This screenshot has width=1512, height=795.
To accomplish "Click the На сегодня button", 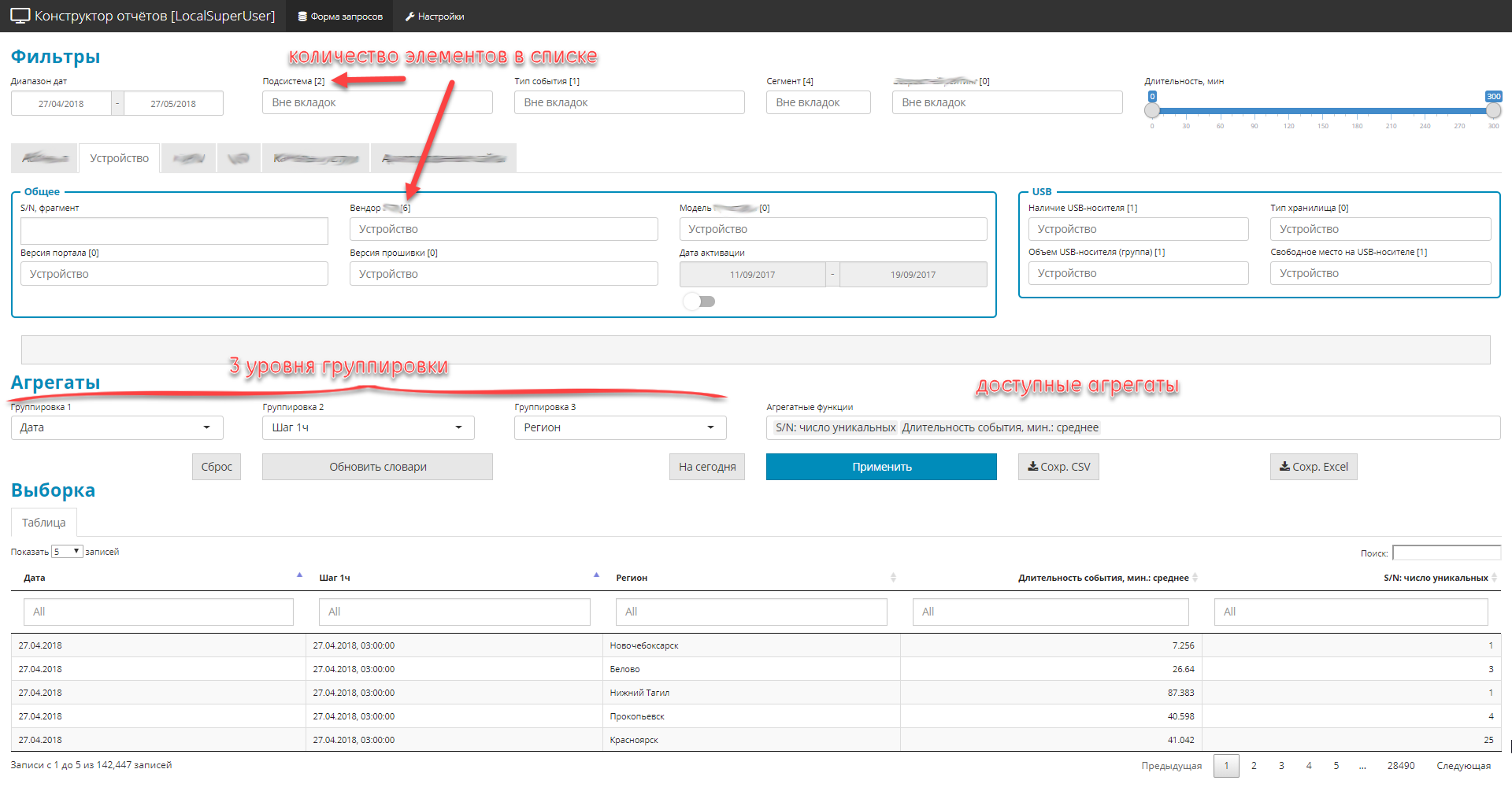I will point(707,467).
